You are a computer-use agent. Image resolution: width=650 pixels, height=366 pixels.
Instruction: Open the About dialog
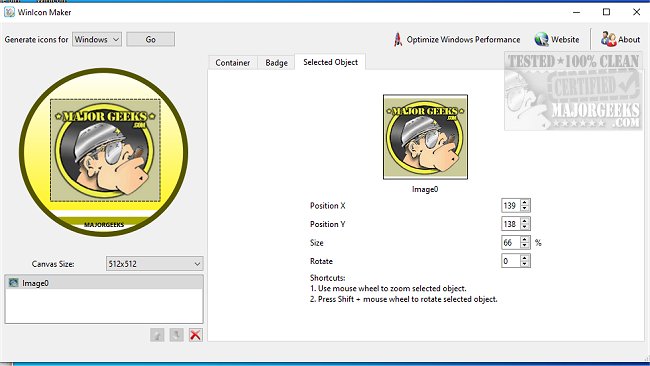pyautogui.click(x=620, y=39)
